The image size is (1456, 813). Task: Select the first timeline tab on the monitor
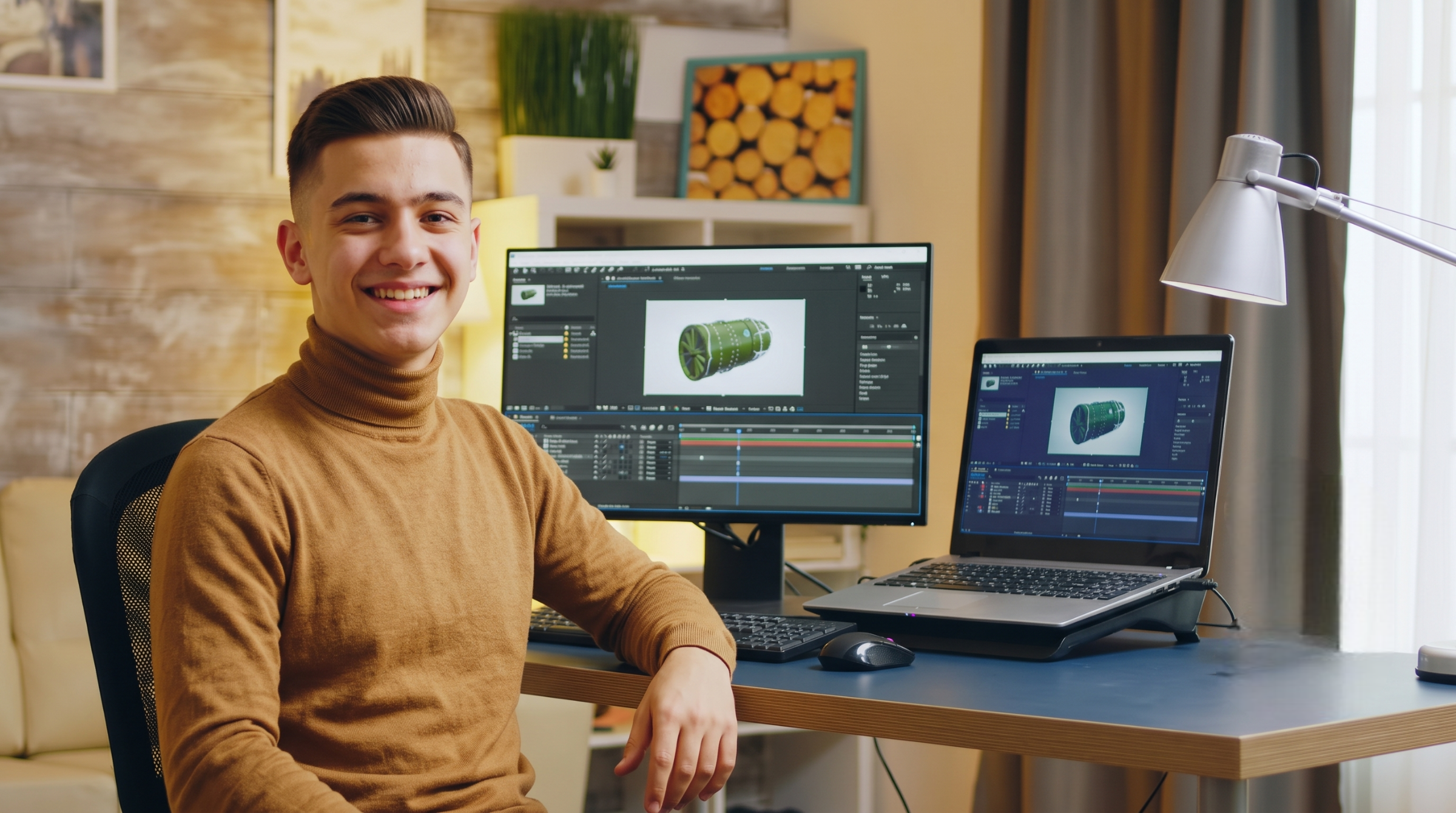526,417
